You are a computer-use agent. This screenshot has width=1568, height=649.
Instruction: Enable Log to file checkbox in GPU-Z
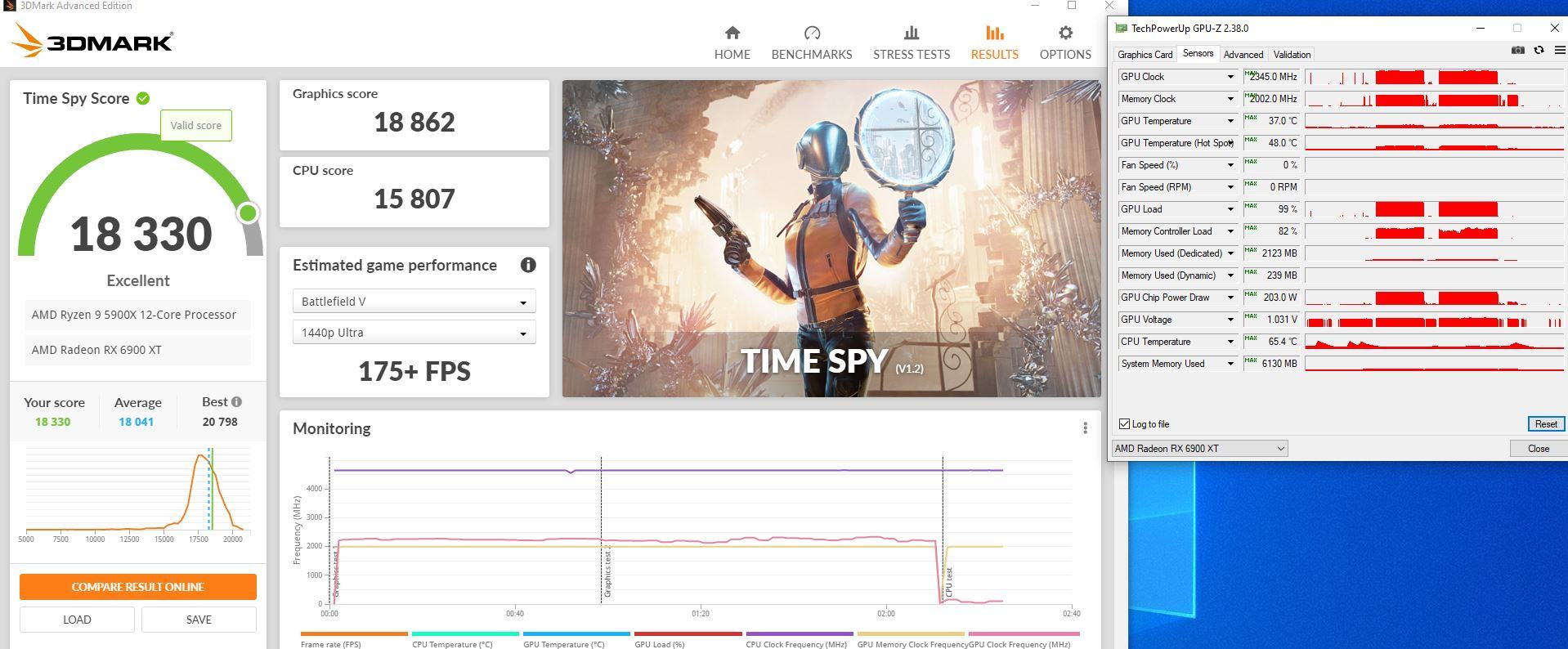point(1124,424)
